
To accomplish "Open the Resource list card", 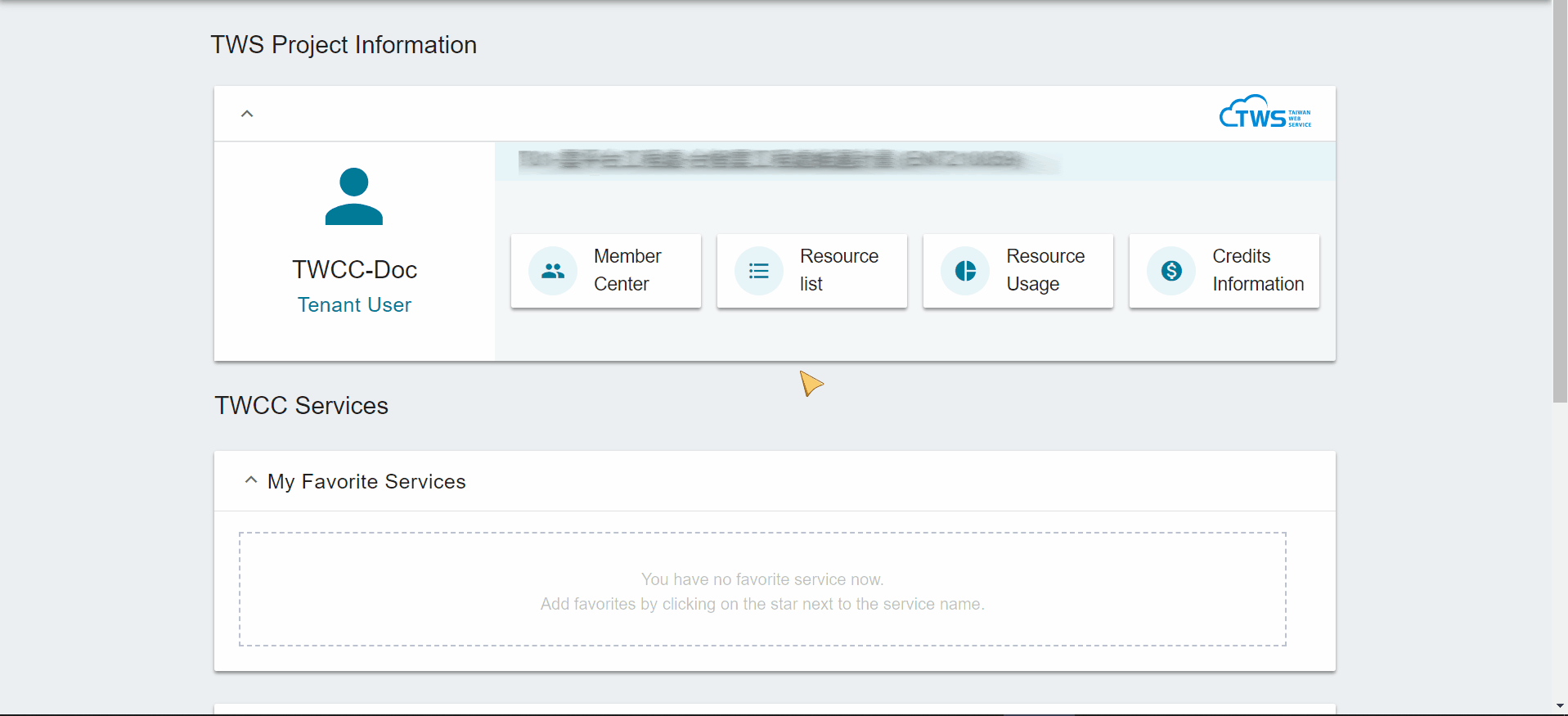I will (812, 271).
